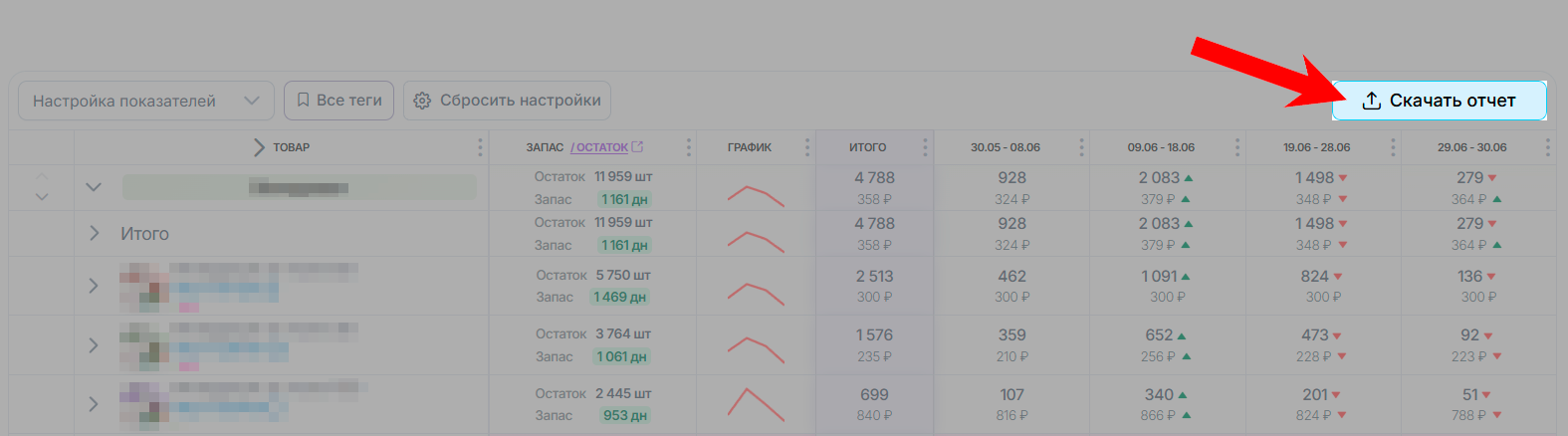
Task: Click the 29.06 - 30.06 column header
Action: [1471, 147]
